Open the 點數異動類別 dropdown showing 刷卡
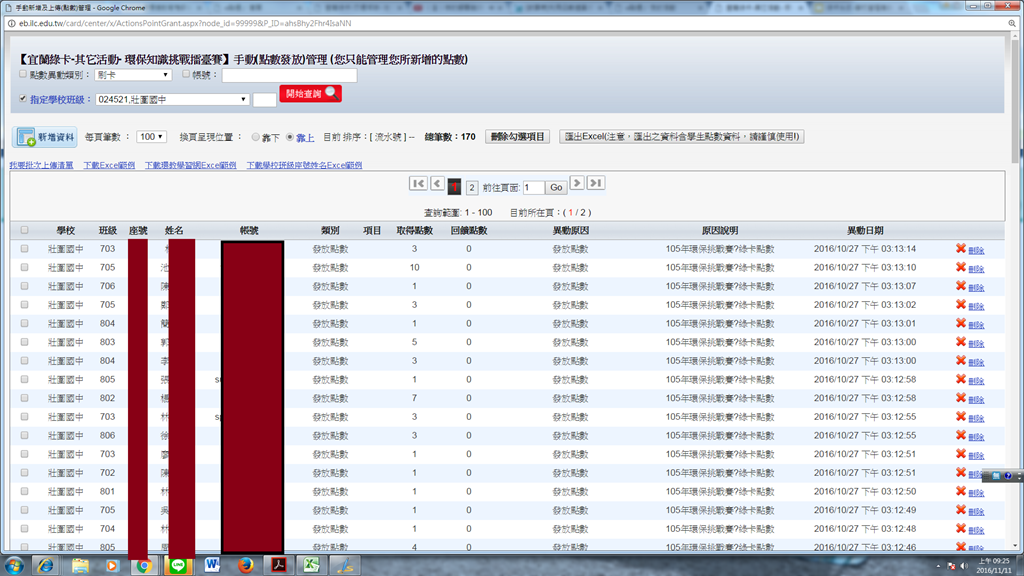The image size is (1024, 576). [133, 75]
